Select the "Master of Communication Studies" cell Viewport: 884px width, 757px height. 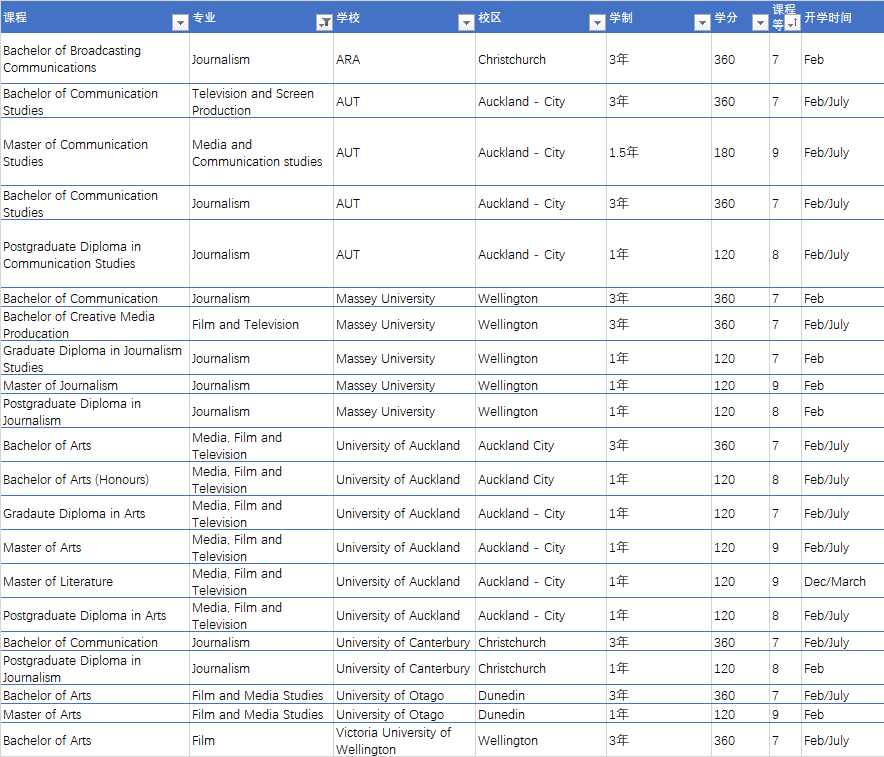tap(95, 152)
